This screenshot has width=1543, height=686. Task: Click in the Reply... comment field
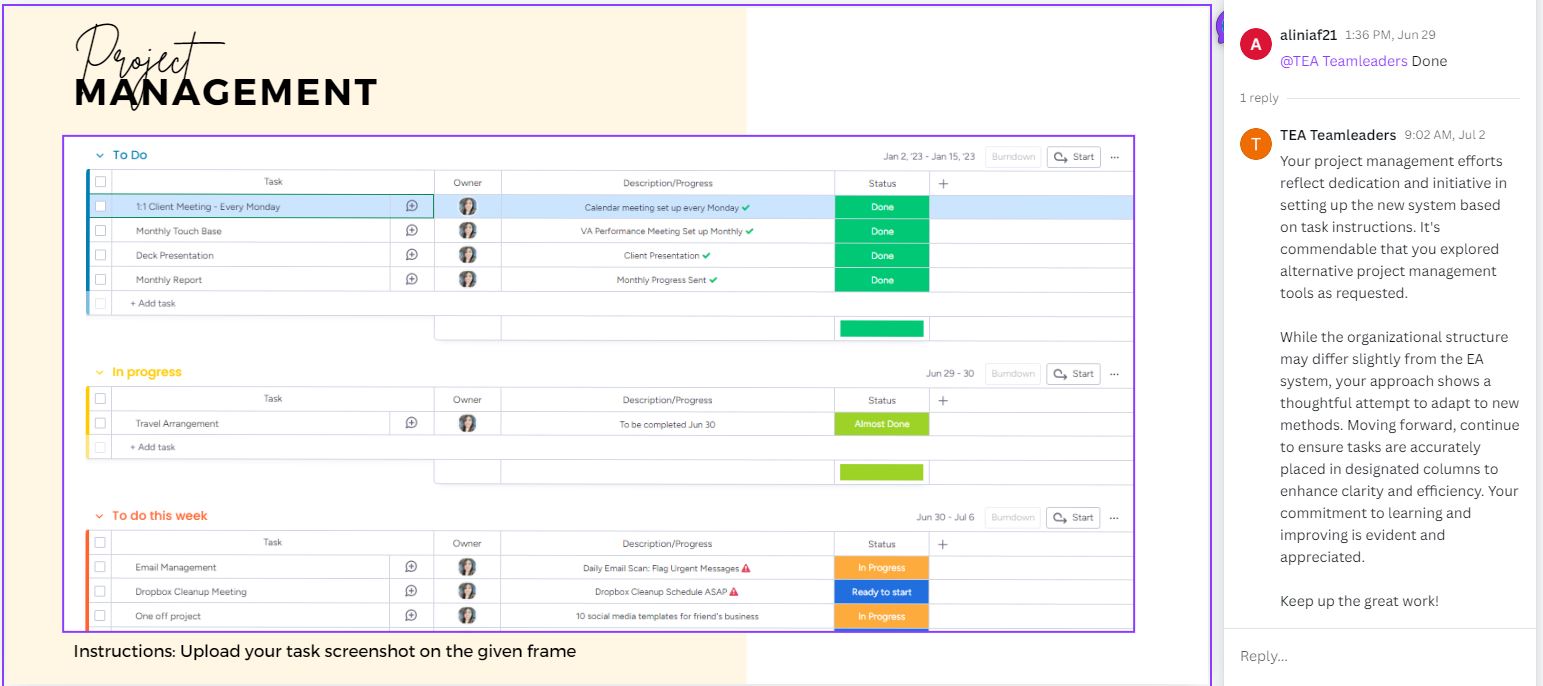1380,656
